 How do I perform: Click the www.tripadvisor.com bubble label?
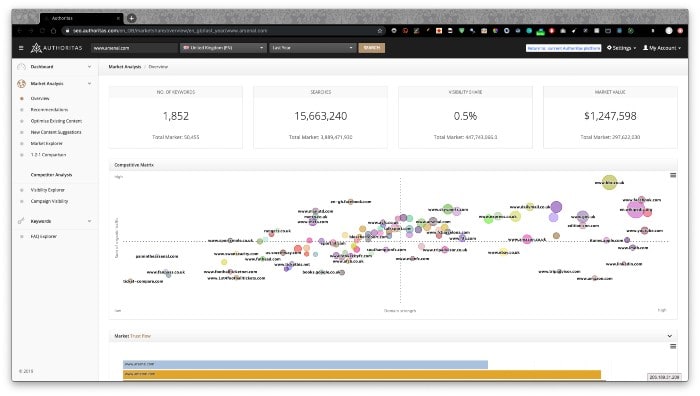[559, 271]
